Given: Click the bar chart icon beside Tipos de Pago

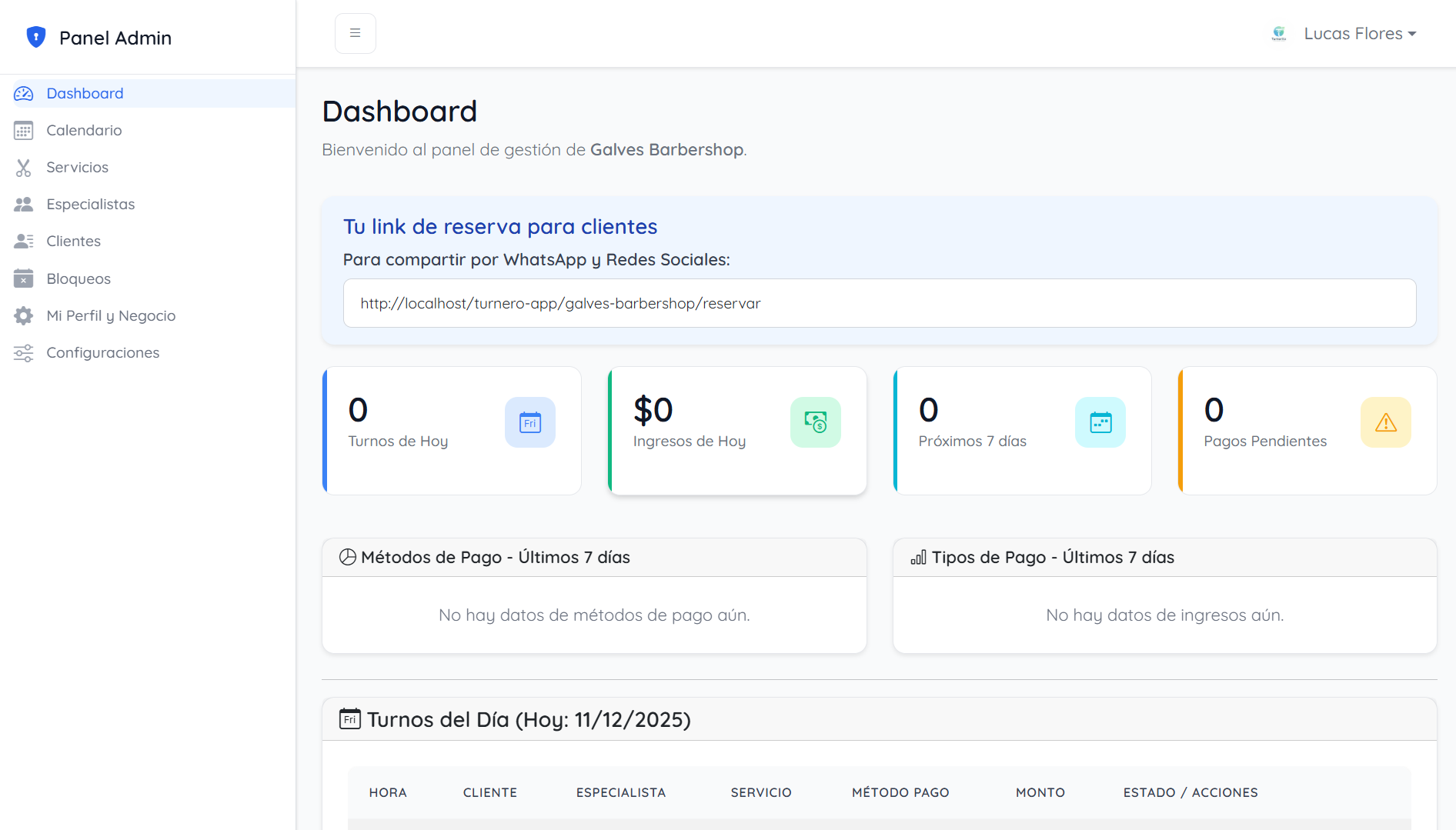Looking at the screenshot, I should (919, 558).
